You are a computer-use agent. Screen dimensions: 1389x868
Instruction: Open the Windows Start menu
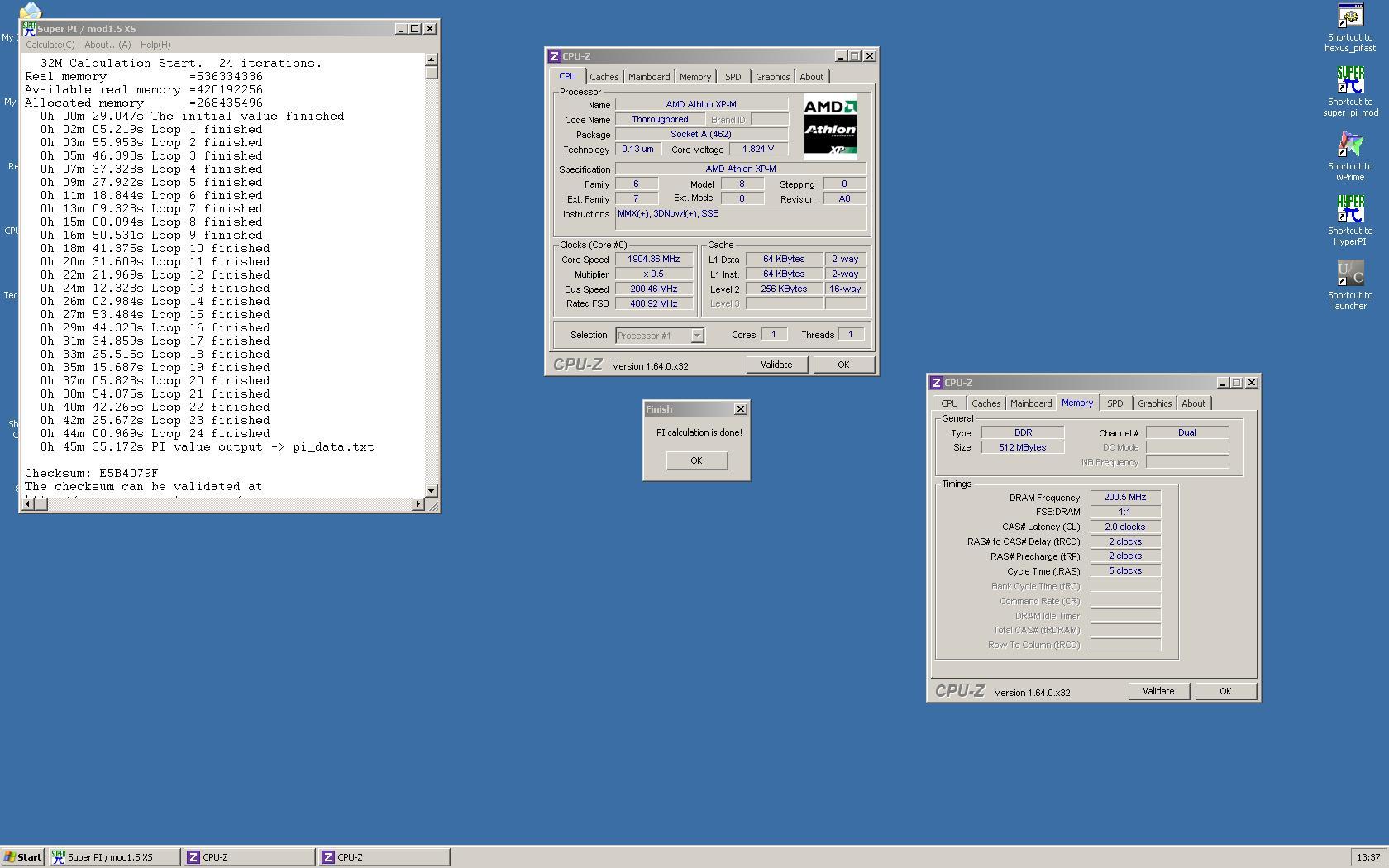[x=23, y=857]
